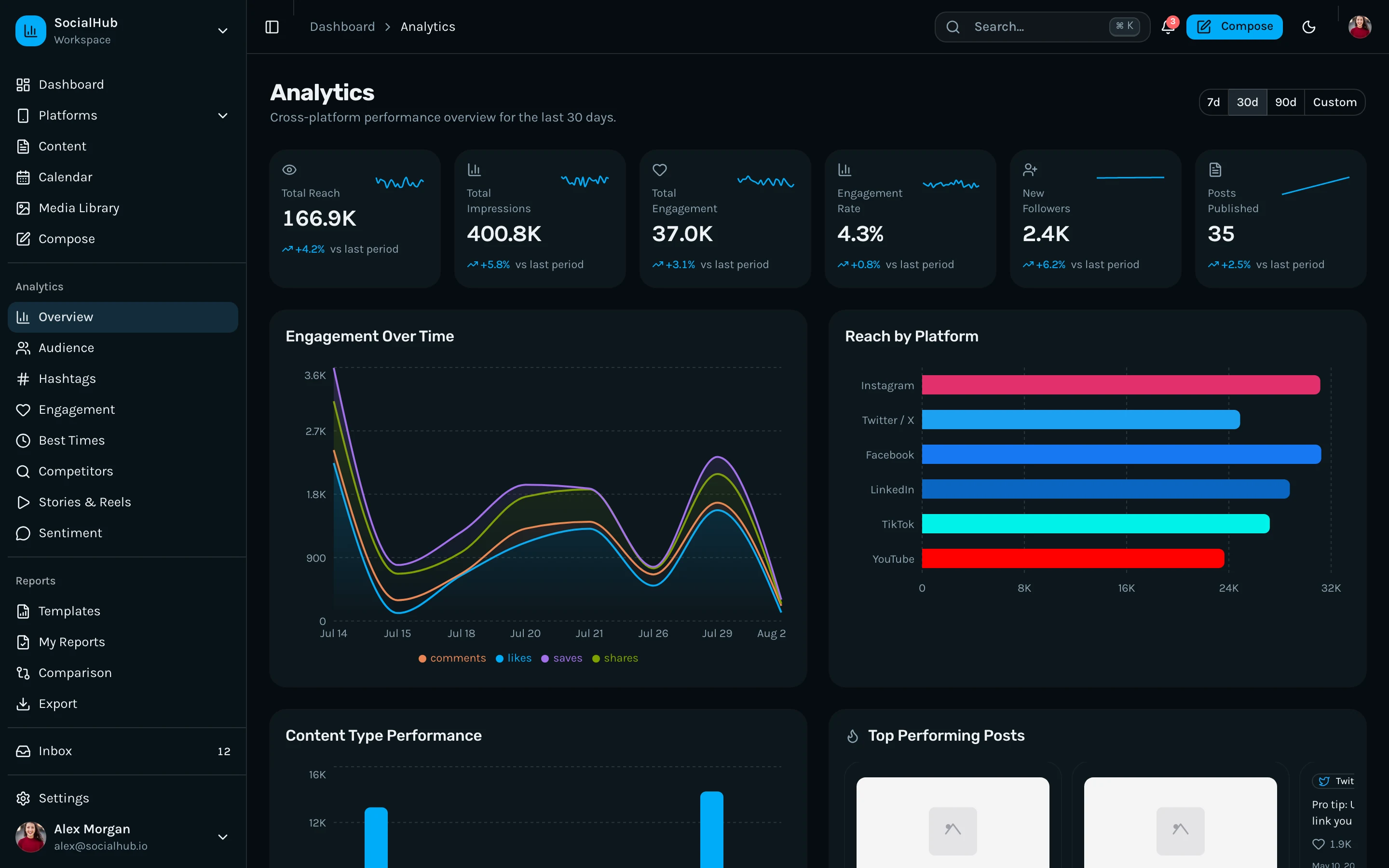Screen dimensions: 1389x868
Task: Click the Twitter / X reach bar
Action: pyautogui.click(x=1081, y=420)
